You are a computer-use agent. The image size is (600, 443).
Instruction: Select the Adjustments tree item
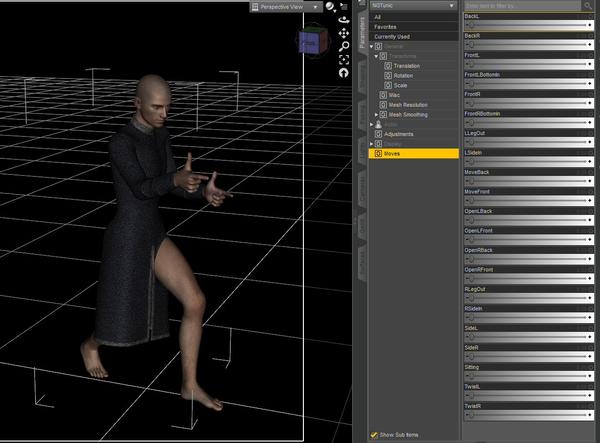[x=398, y=134]
